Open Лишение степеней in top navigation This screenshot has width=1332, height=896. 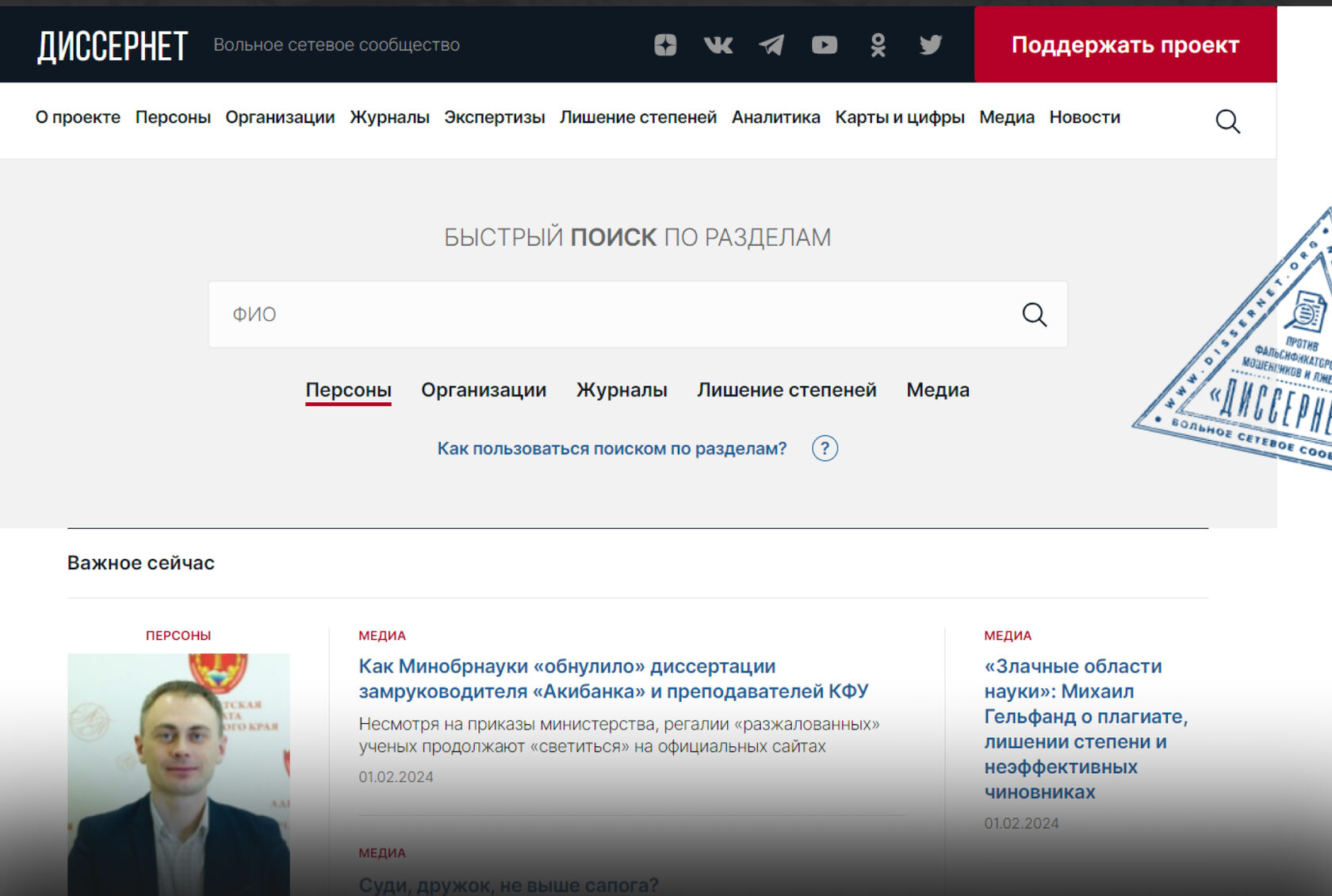637,117
